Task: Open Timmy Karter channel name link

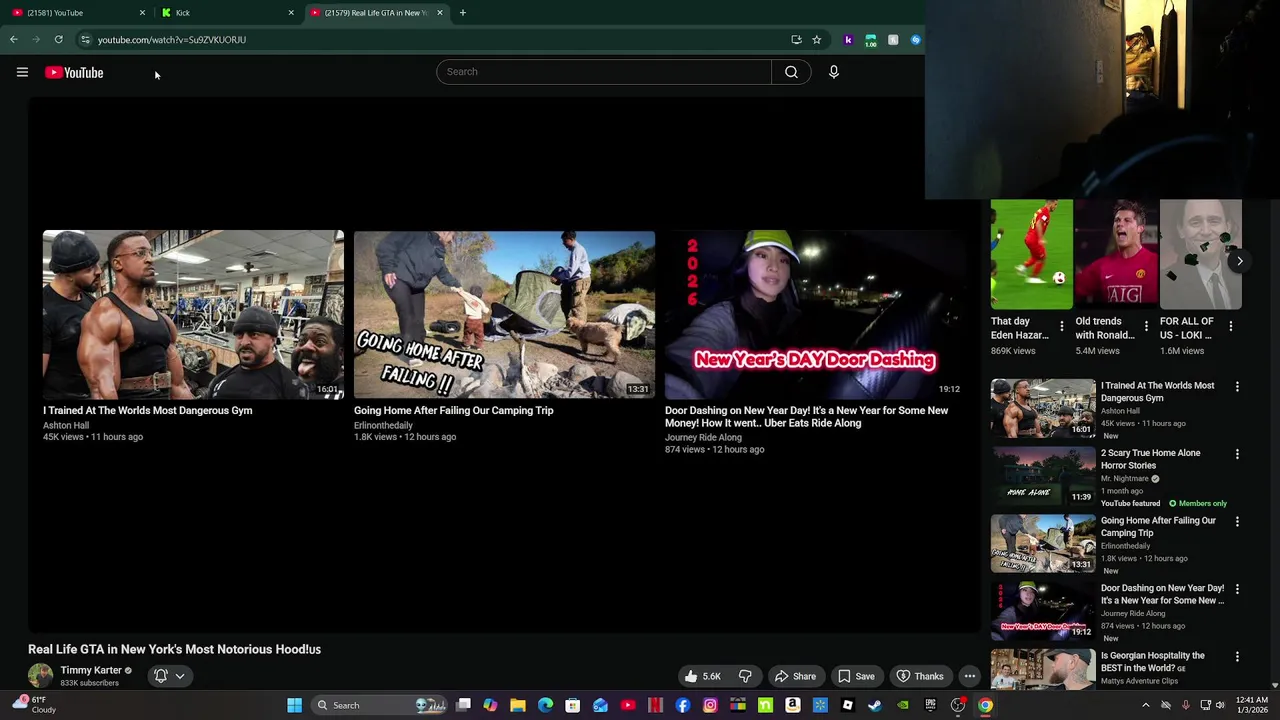Action: (91, 670)
